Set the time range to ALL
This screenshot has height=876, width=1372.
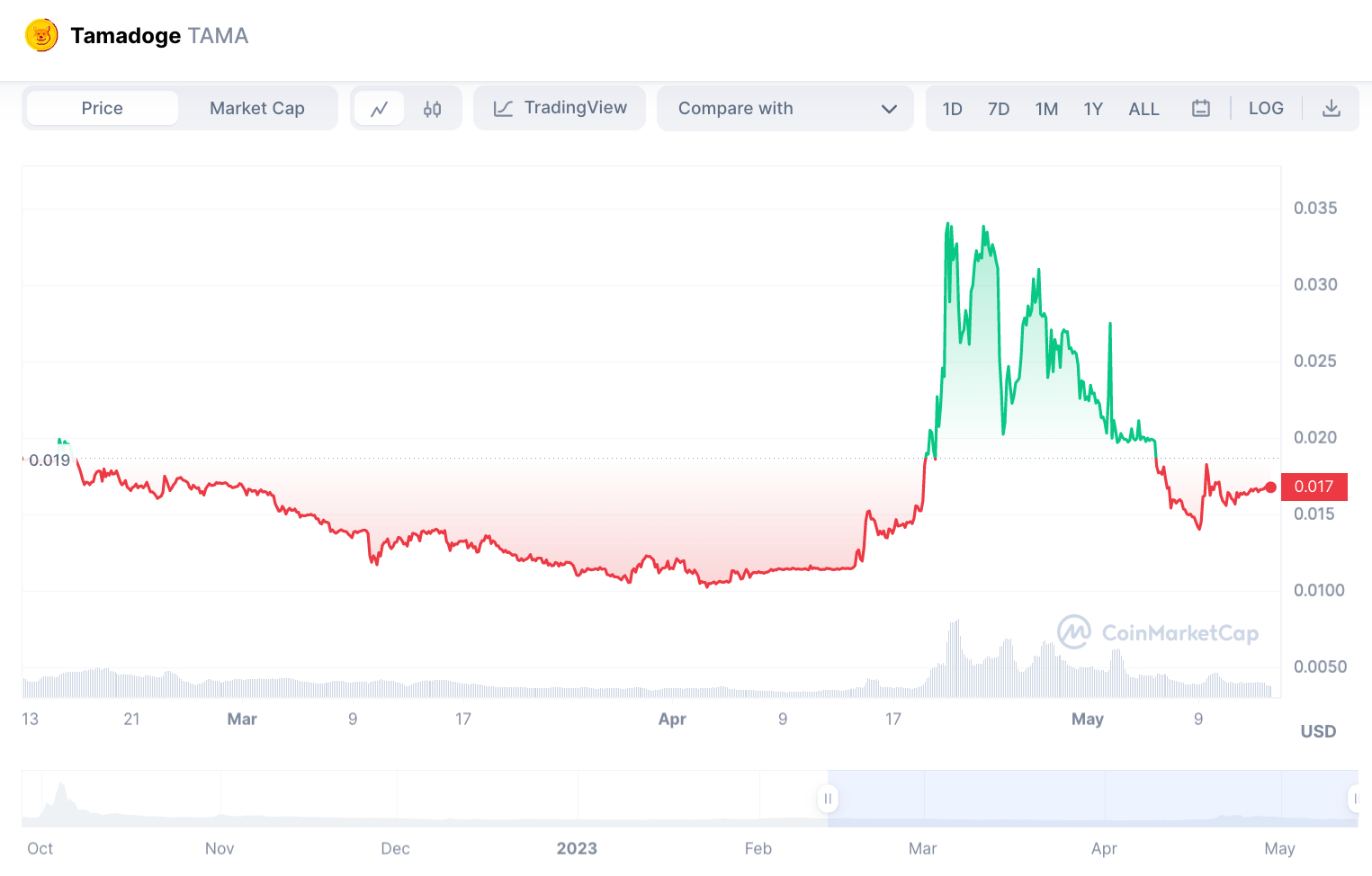[x=1144, y=109]
